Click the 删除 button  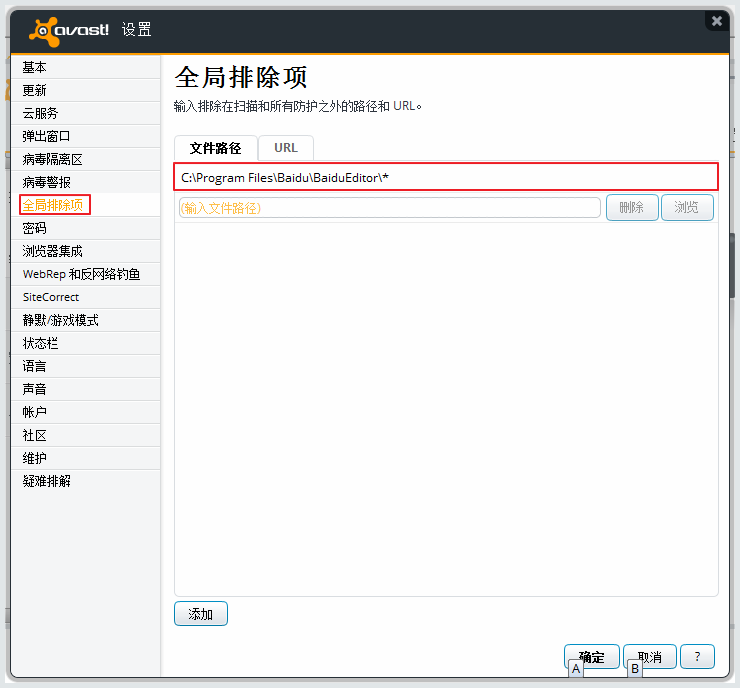632,208
